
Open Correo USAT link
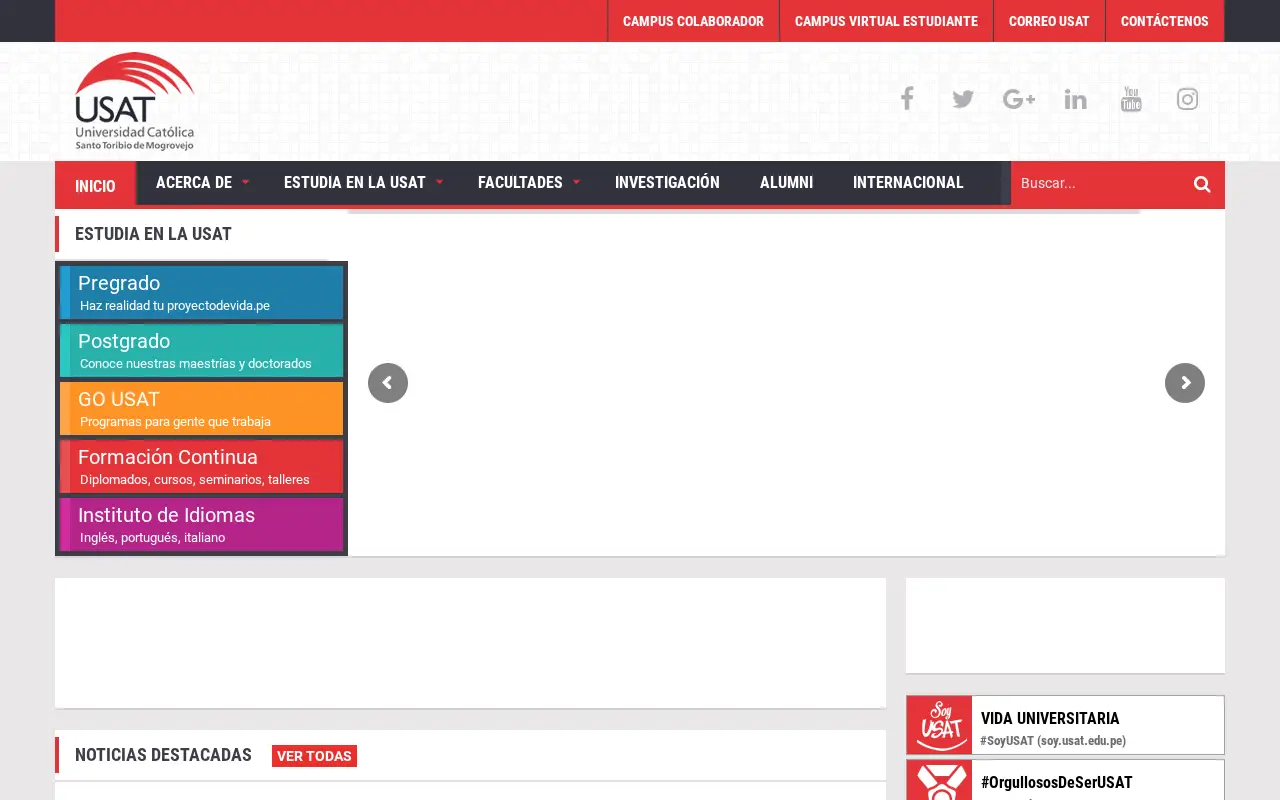[1049, 21]
